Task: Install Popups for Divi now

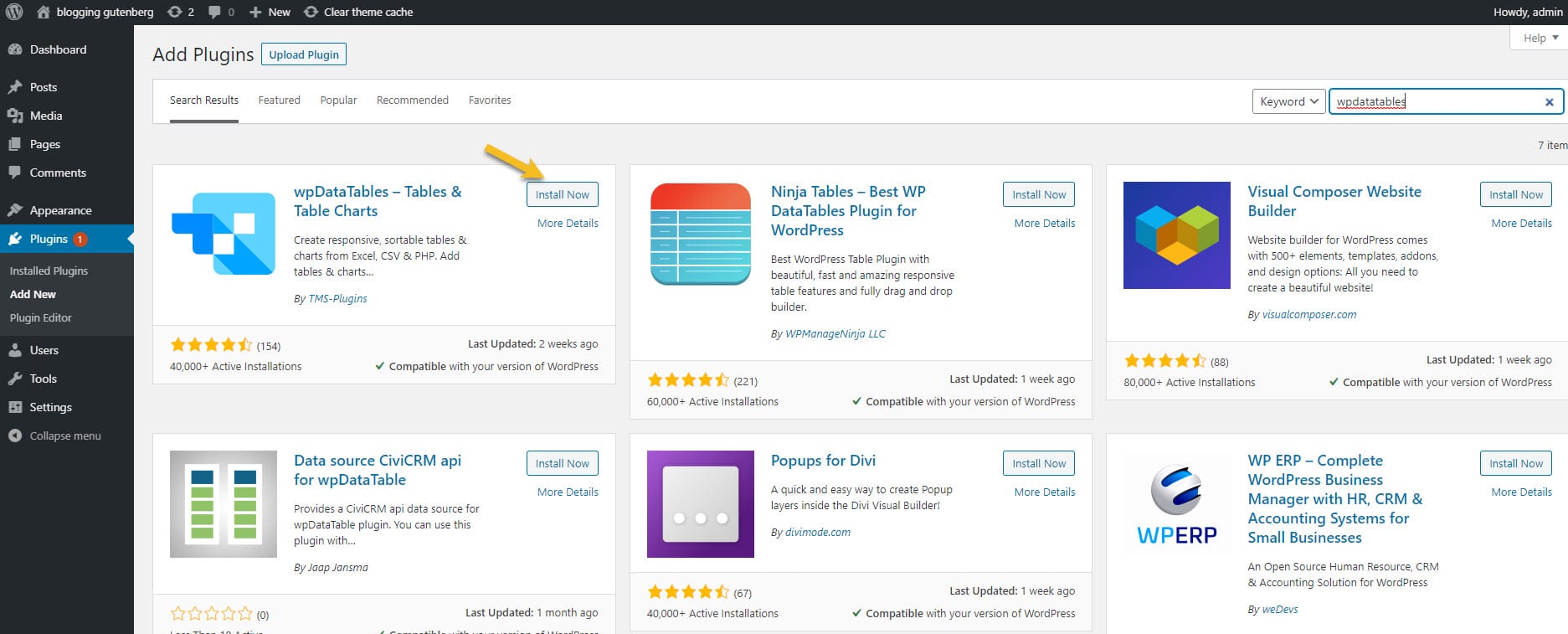Action: 1039,463
